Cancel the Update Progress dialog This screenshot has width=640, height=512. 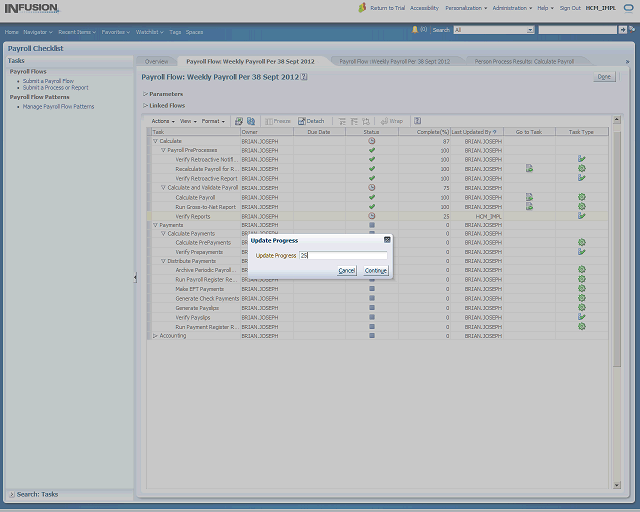[347, 270]
